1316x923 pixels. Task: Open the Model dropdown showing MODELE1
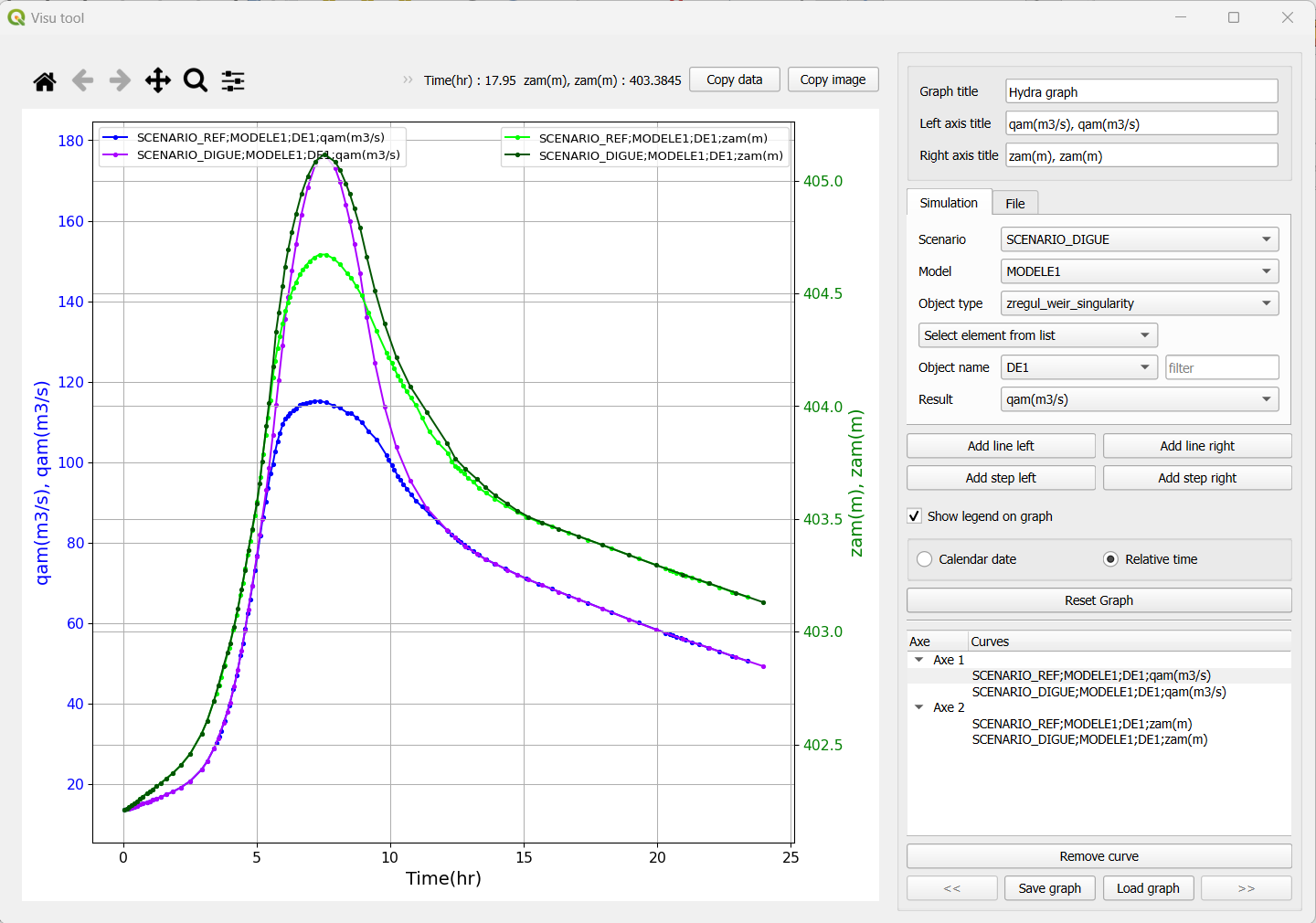click(1140, 271)
